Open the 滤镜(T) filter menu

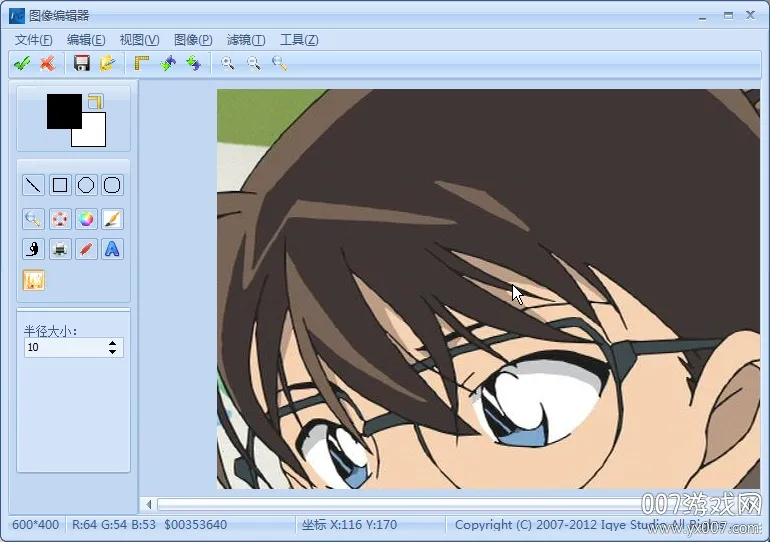coord(246,40)
